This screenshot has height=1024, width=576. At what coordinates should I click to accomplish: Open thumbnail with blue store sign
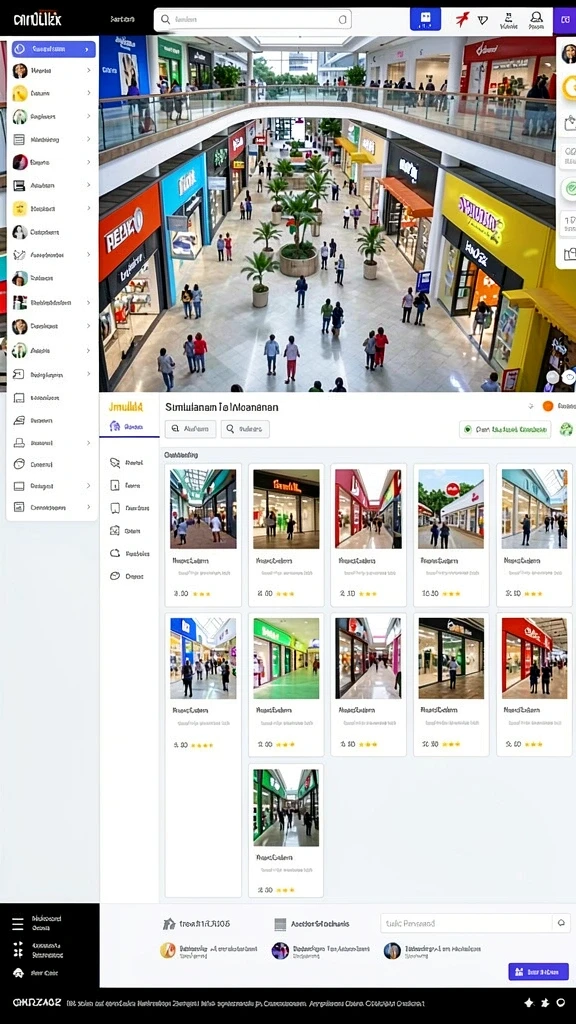click(x=203, y=658)
